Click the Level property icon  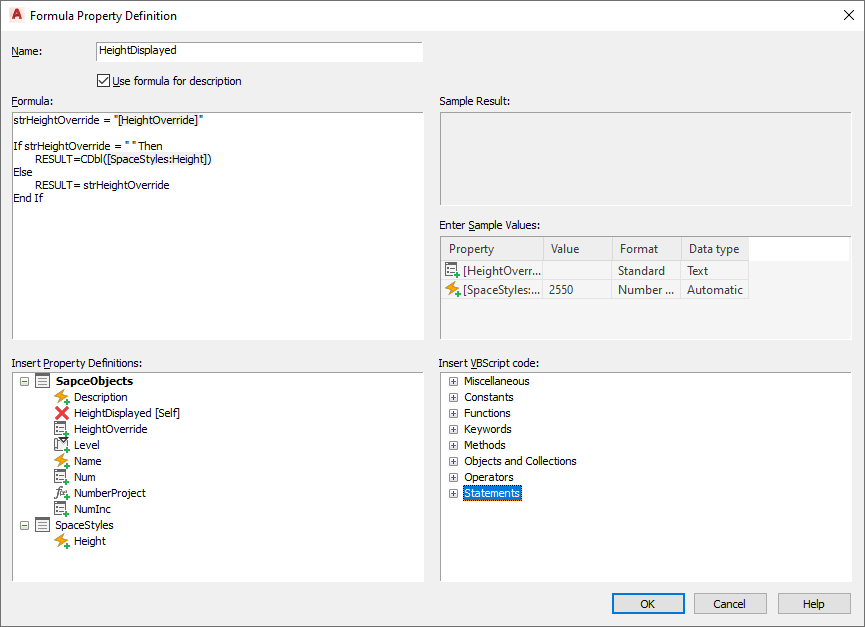[x=61, y=445]
